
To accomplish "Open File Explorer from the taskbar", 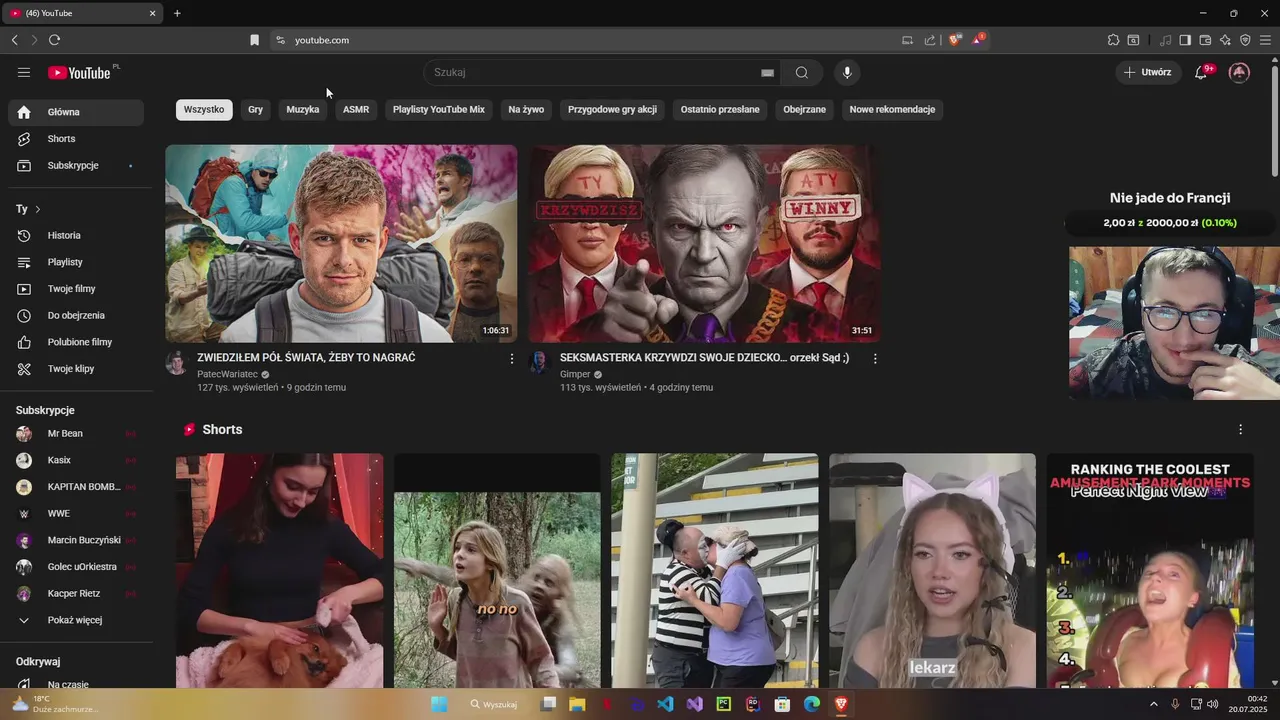I will click(x=577, y=704).
